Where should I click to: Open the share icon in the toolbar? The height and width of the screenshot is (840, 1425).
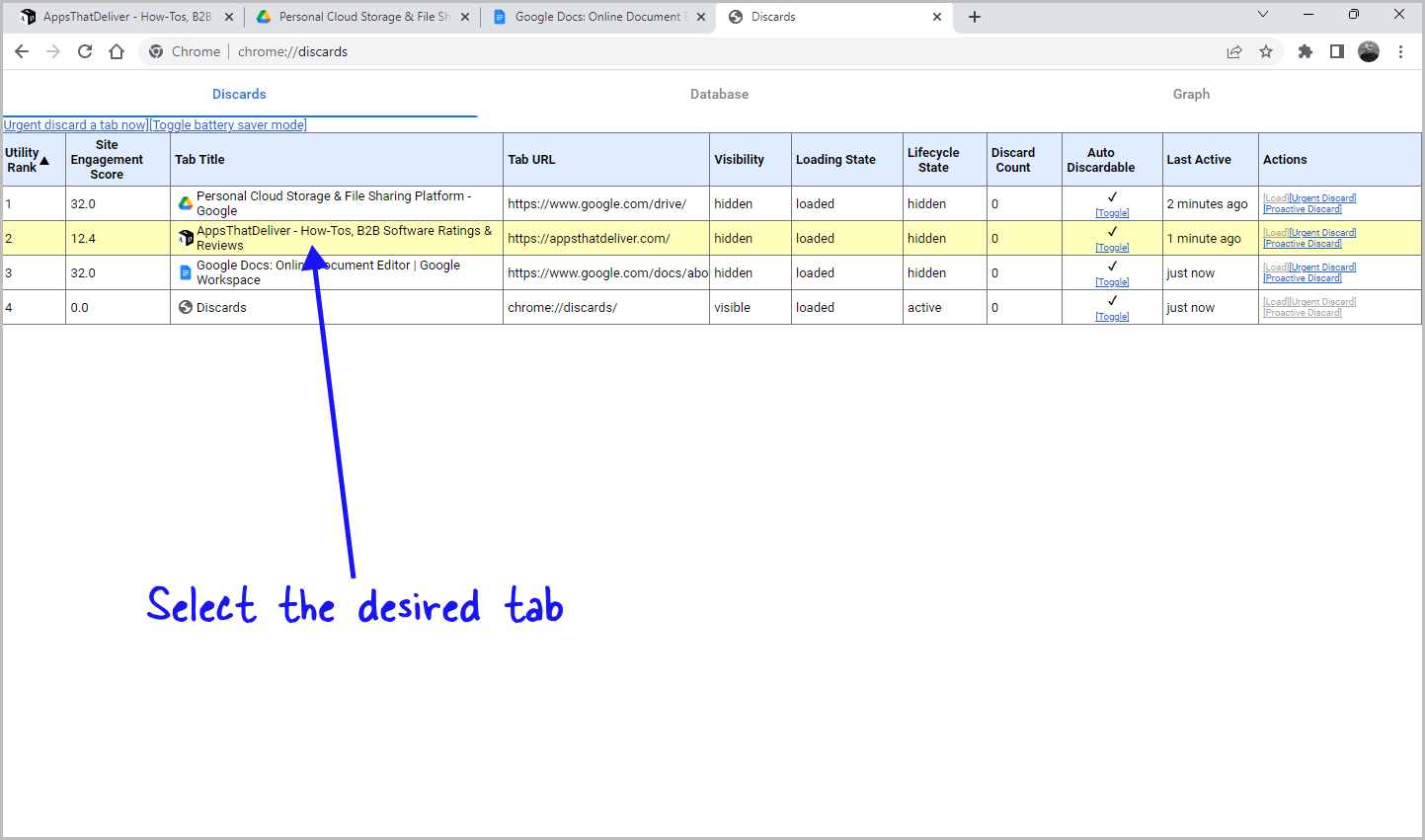click(x=1234, y=50)
